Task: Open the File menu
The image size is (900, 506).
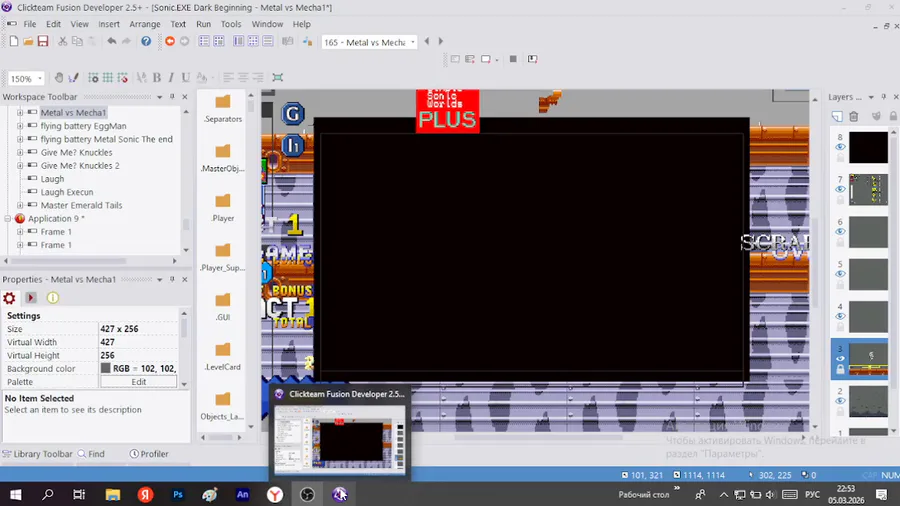Action: pyautogui.click(x=30, y=24)
